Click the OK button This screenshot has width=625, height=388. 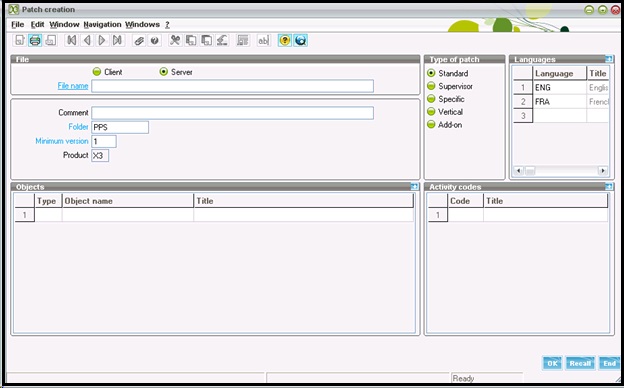click(552, 363)
